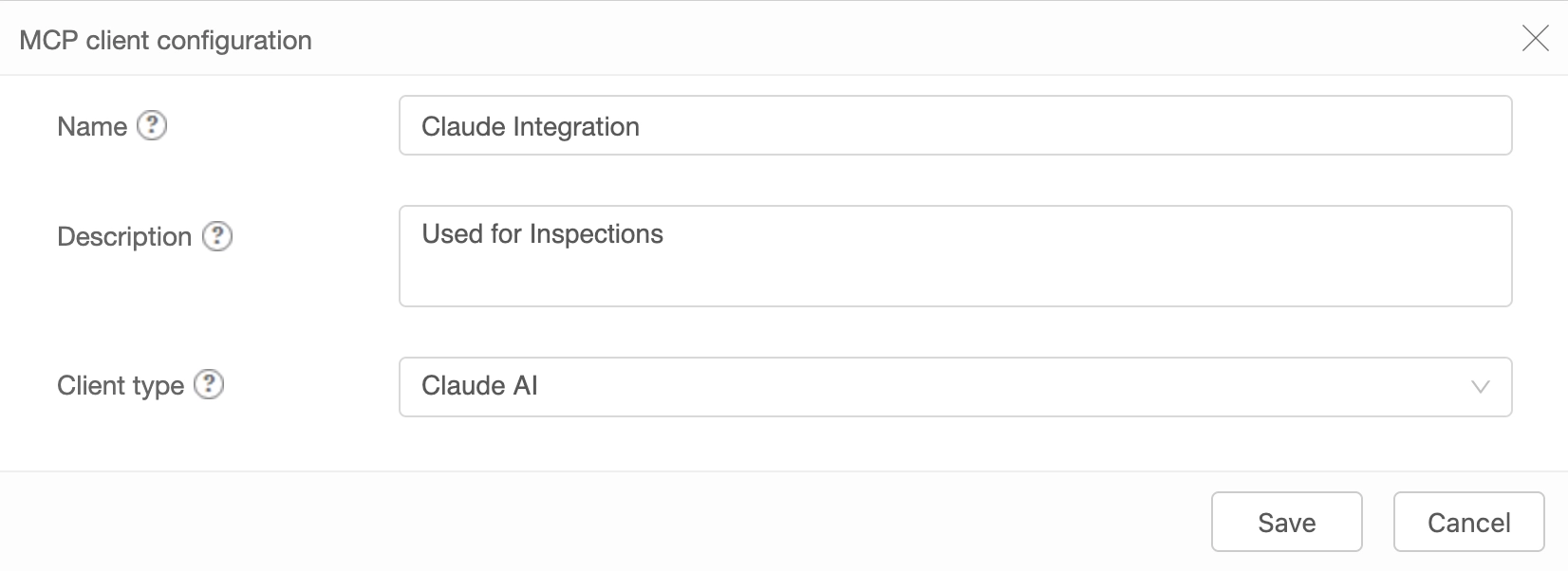The width and height of the screenshot is (1568, 571).
Task: Open help for the Client type setting
Action: pos(211,385)
